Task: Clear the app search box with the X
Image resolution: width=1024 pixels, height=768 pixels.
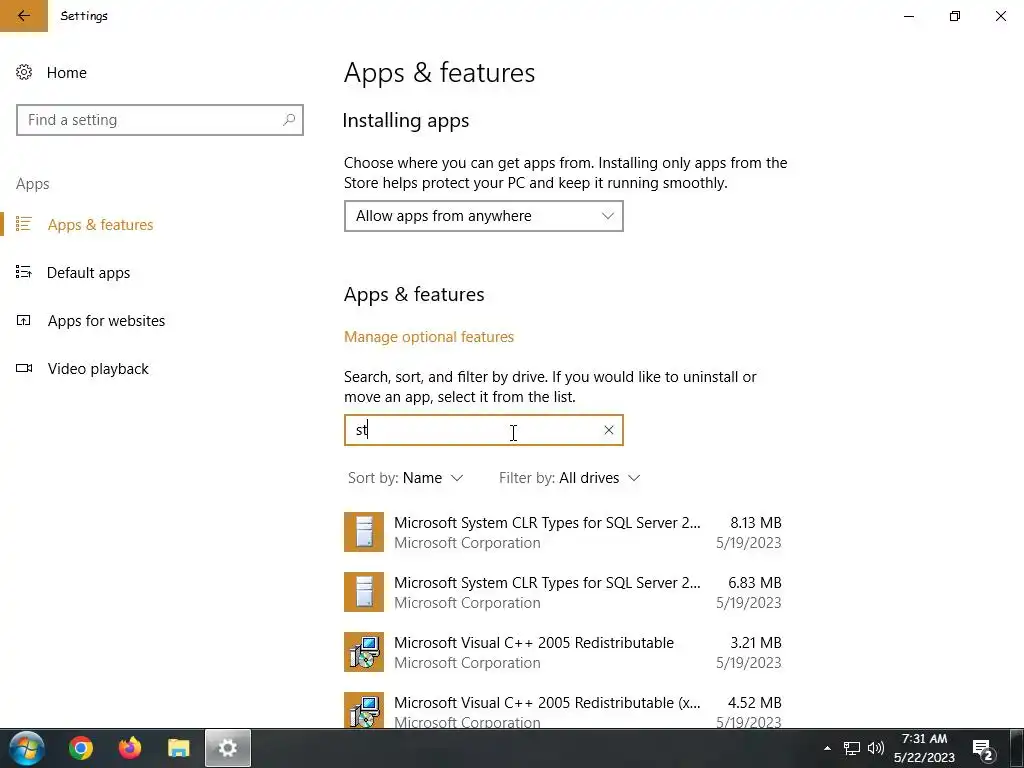Action: pyautogui.click(x=609, y=430)
